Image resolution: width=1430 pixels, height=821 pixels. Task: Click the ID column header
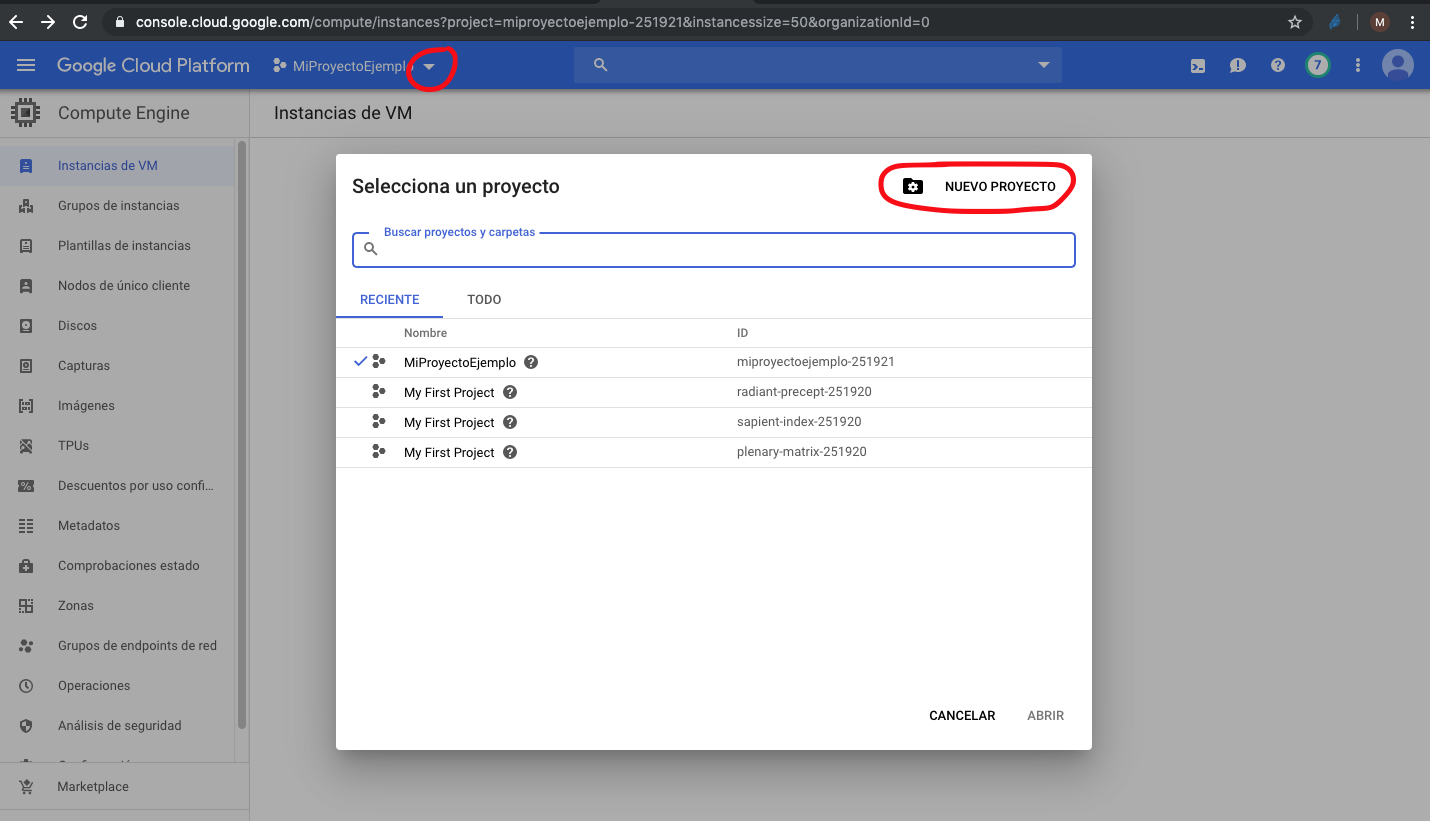742,333
